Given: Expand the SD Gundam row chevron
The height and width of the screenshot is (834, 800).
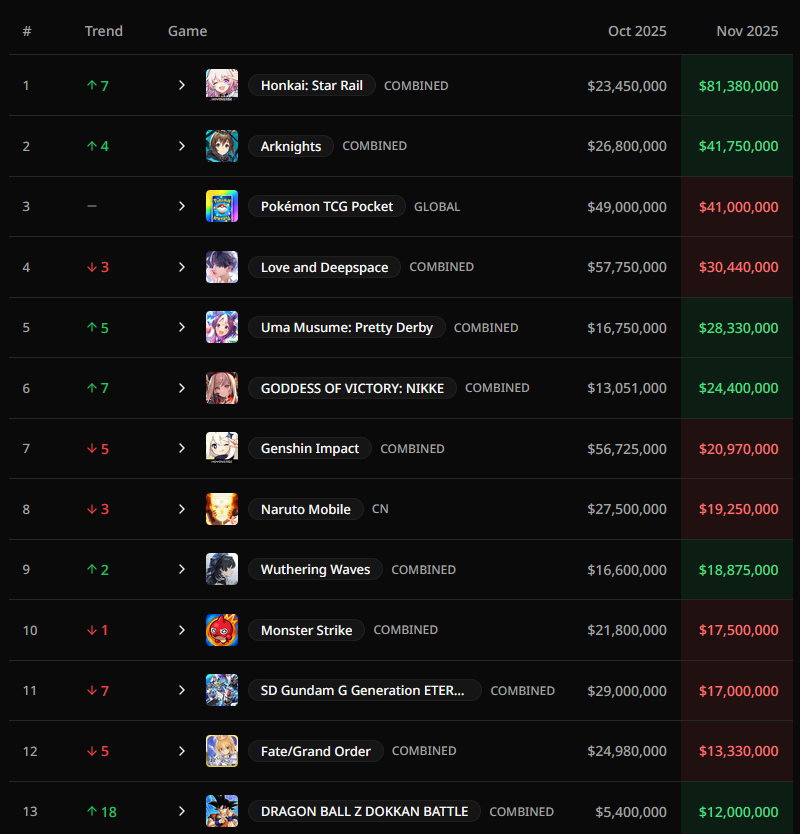Looking at the screenshot, I should click(182, 690).
